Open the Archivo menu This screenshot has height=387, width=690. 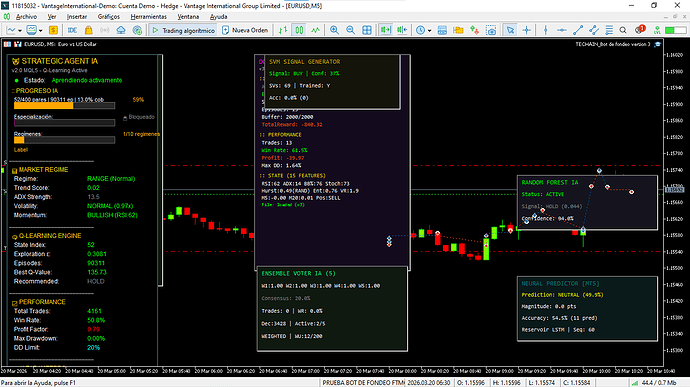click(x=26, y=17)
